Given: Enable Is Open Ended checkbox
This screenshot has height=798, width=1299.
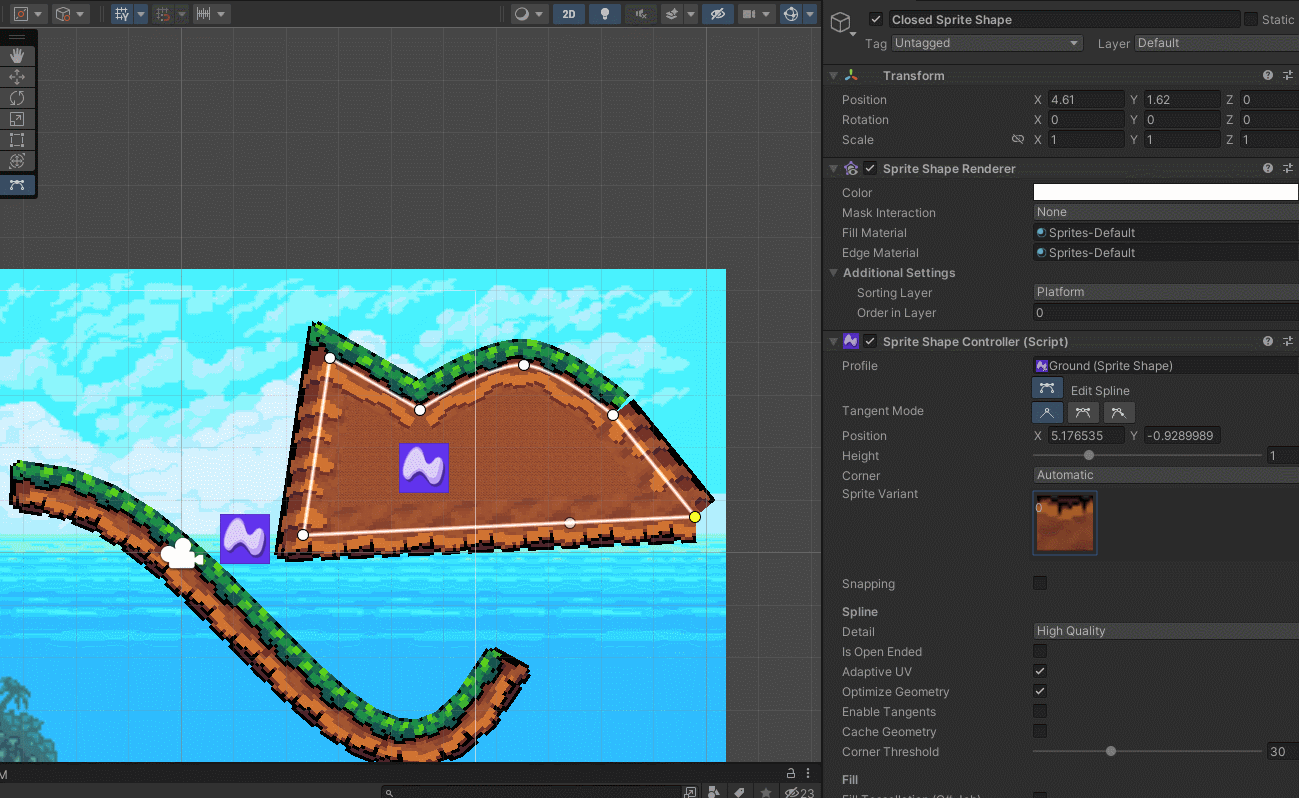Looking at the screenshot, I should pyautogui.click(x=1040, y=651).
